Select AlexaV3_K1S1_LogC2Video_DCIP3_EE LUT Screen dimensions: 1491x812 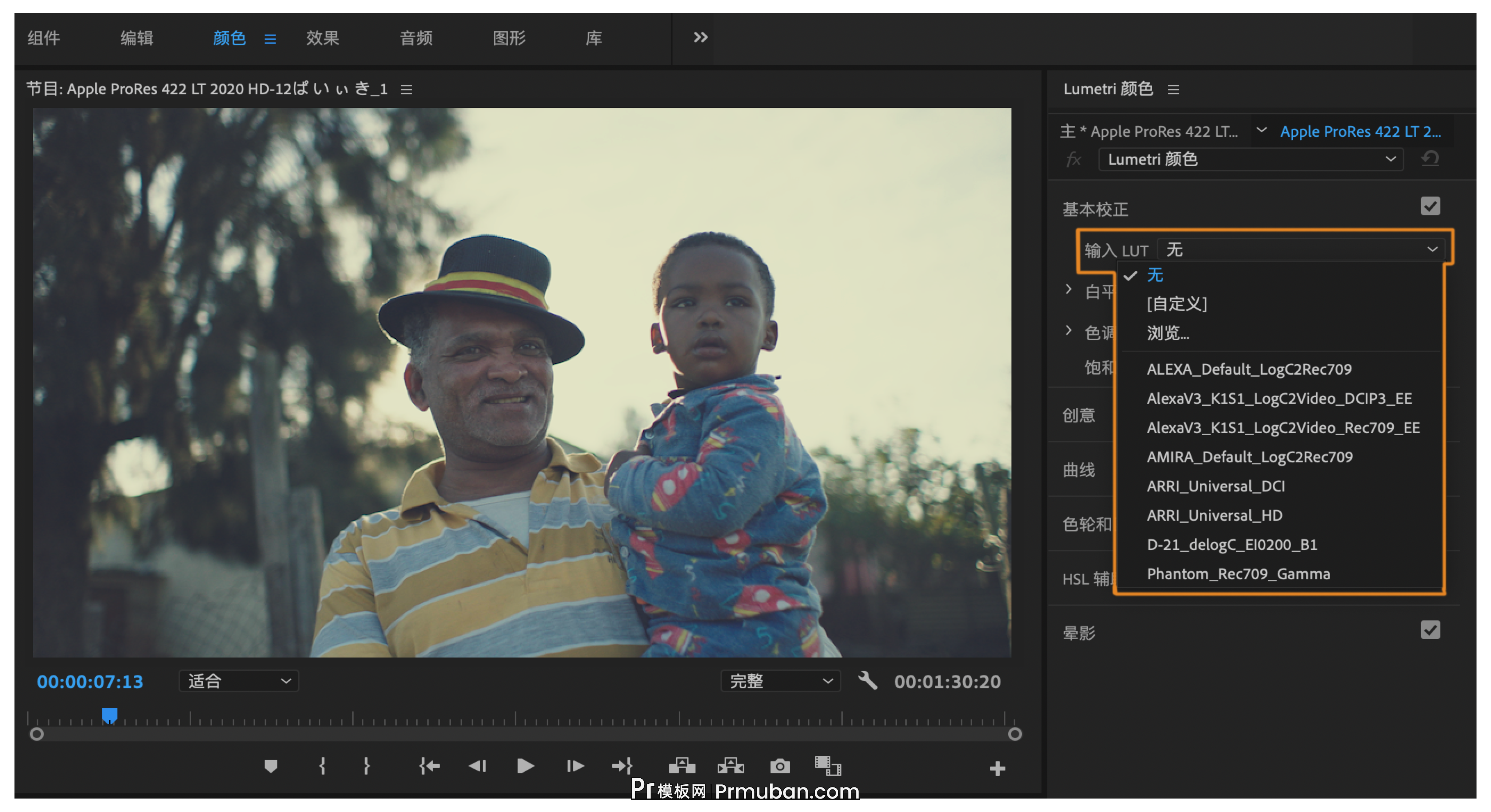tap(1279, 399)
